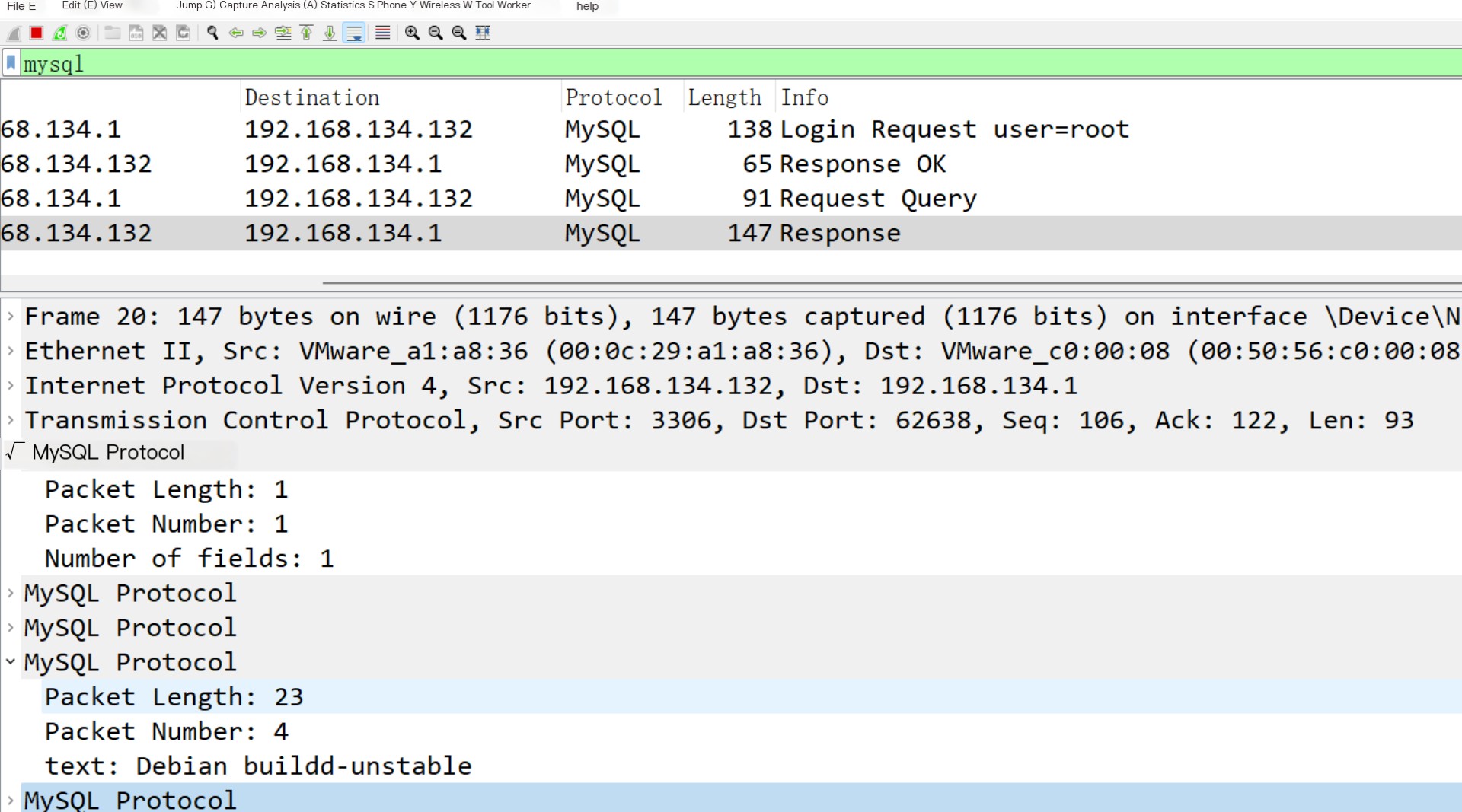This screenshot has width=1462, height=812.
Task: Open the help menu
Action: coord(587,6)
